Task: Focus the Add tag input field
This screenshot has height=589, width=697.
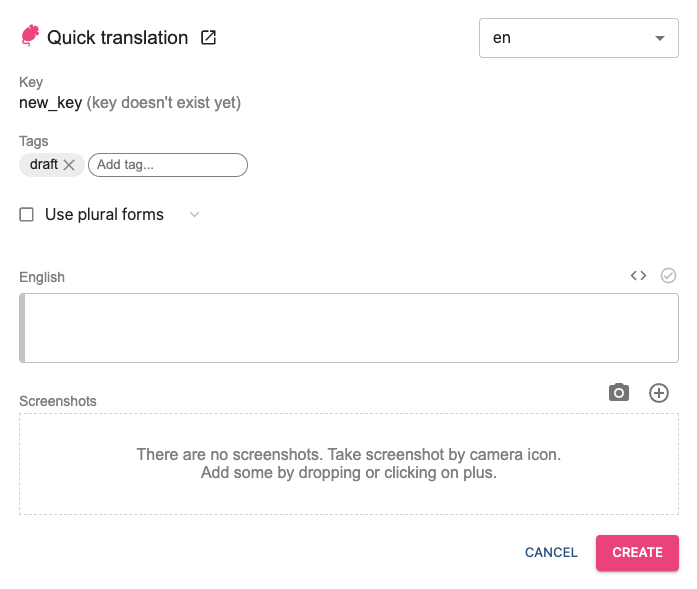Action: tap(167, 165)
